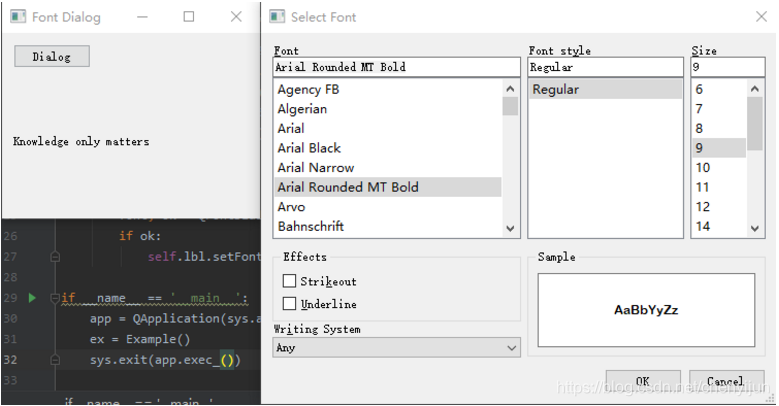Select size 12 in Size list

pyautogui.click(x=719, y=207)
